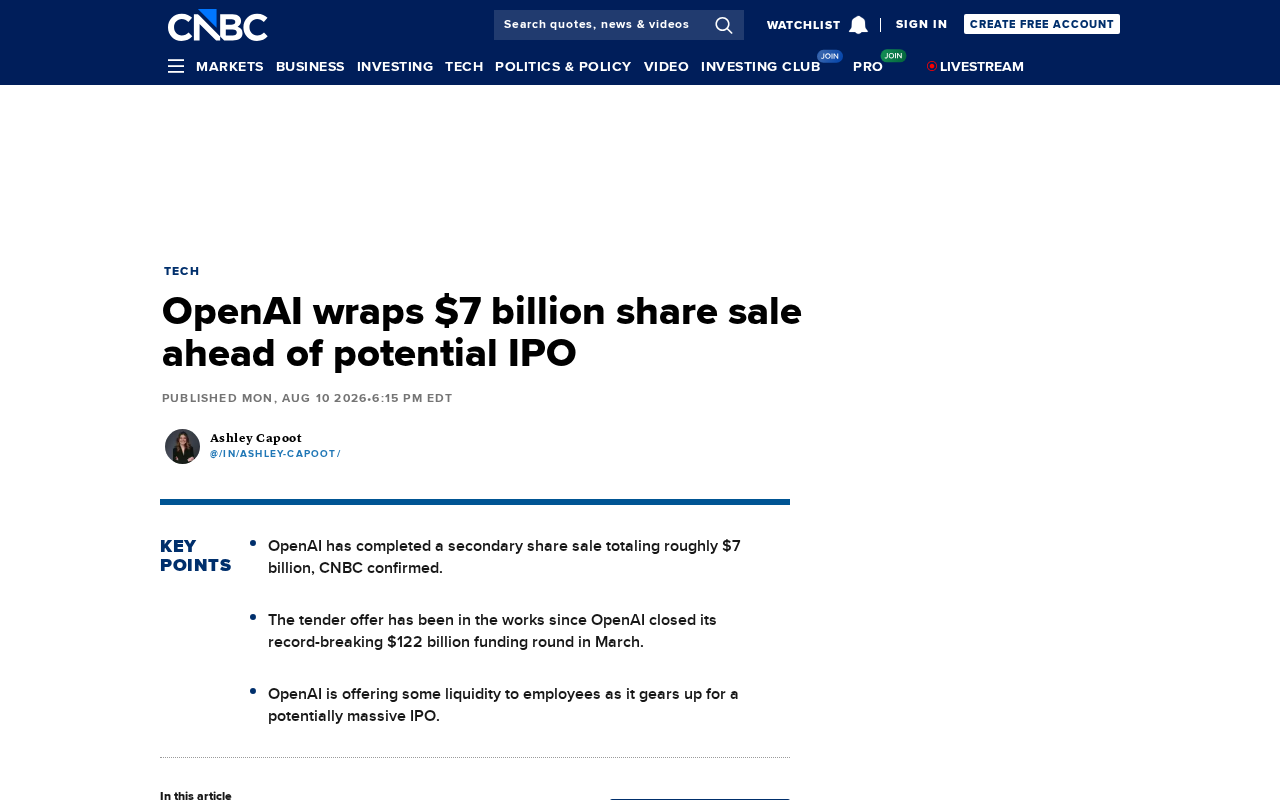Go to Investing Club section
1280x800 pixels.
(761, 66)
